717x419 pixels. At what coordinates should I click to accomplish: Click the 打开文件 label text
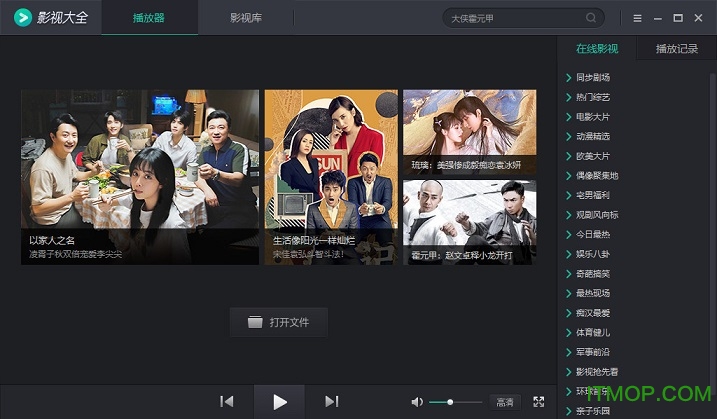coord(289,322)
